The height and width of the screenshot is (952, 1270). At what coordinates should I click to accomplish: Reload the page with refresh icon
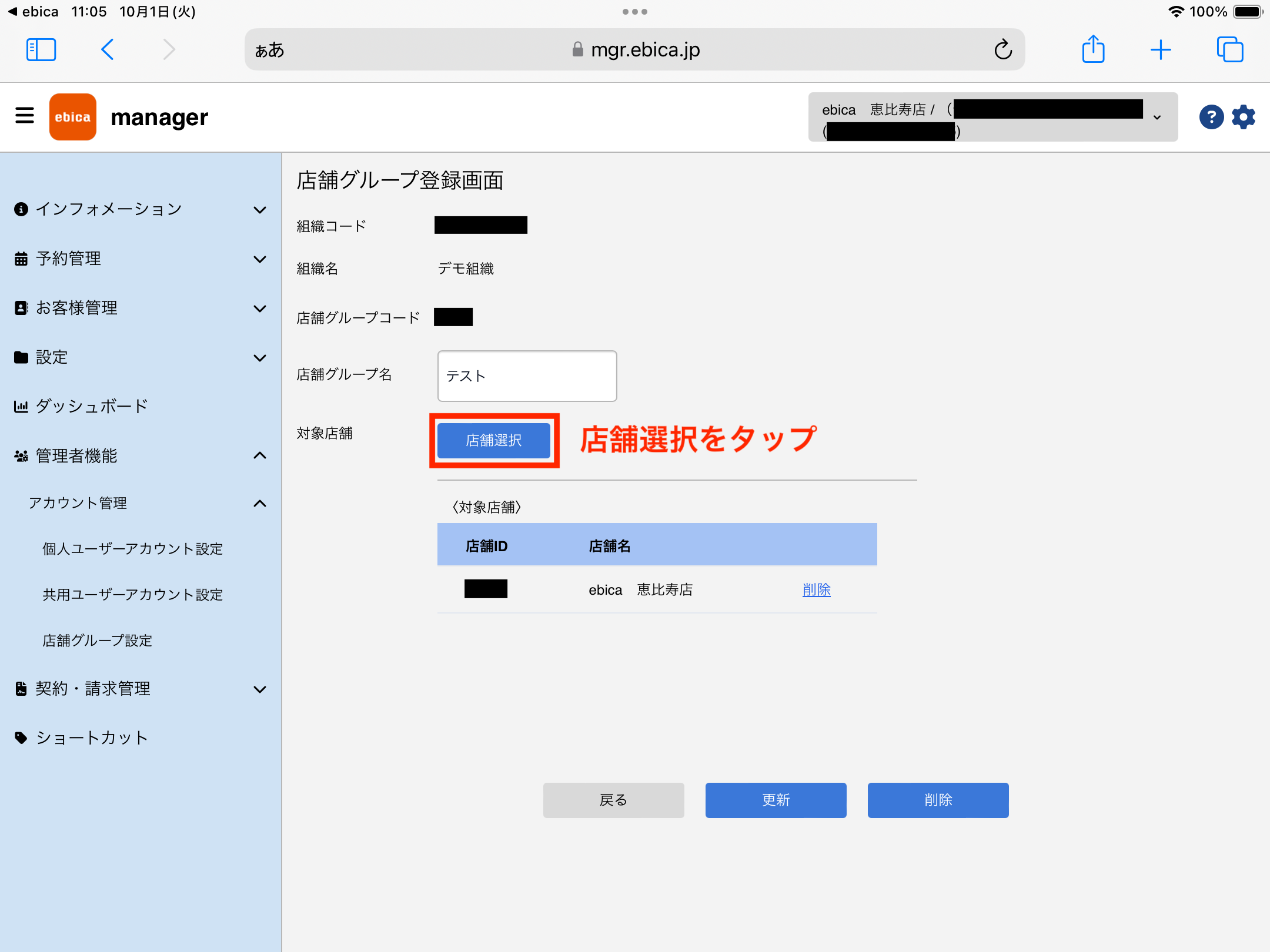(x=1003, y=50)
